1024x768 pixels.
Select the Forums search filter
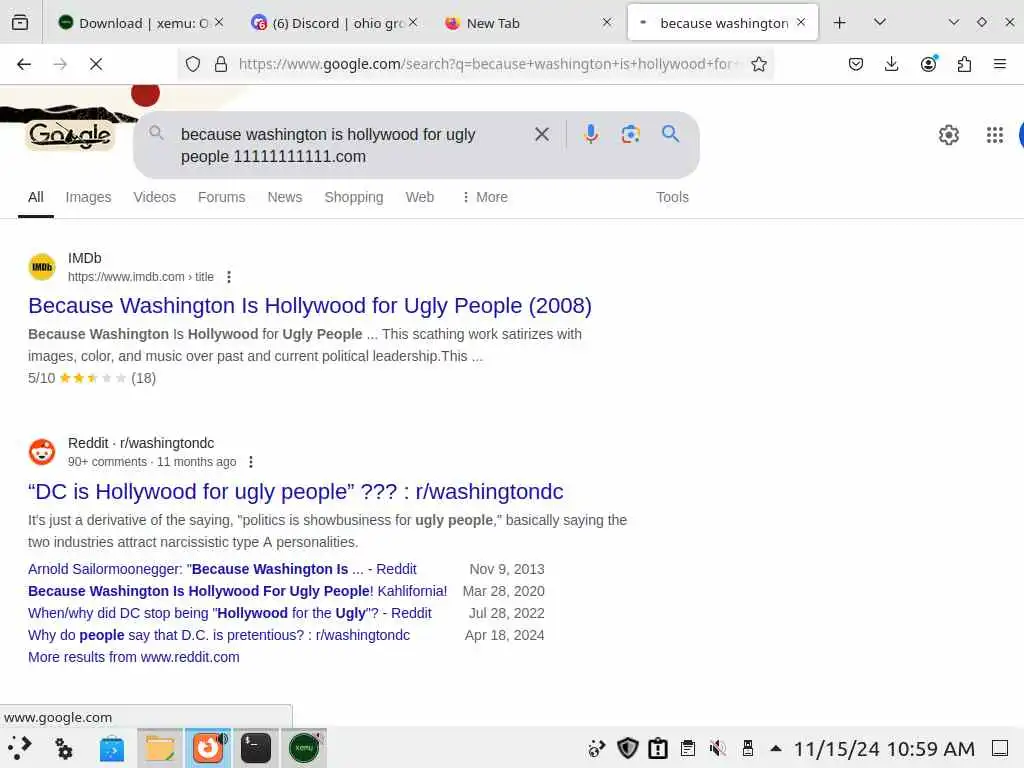[221, 197]
